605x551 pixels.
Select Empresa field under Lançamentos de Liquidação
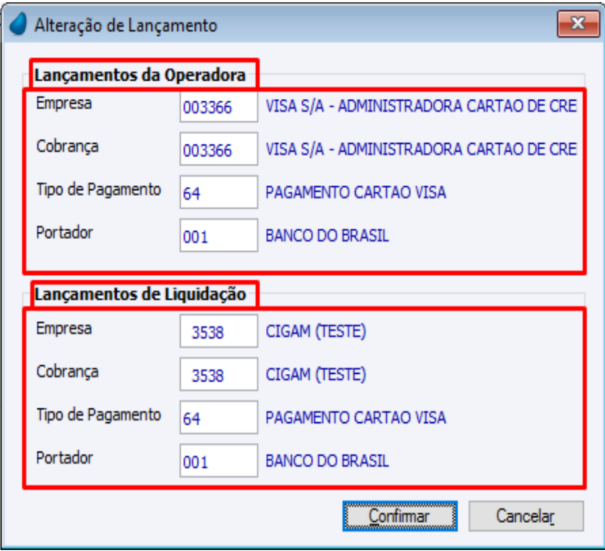click(219, 331)
